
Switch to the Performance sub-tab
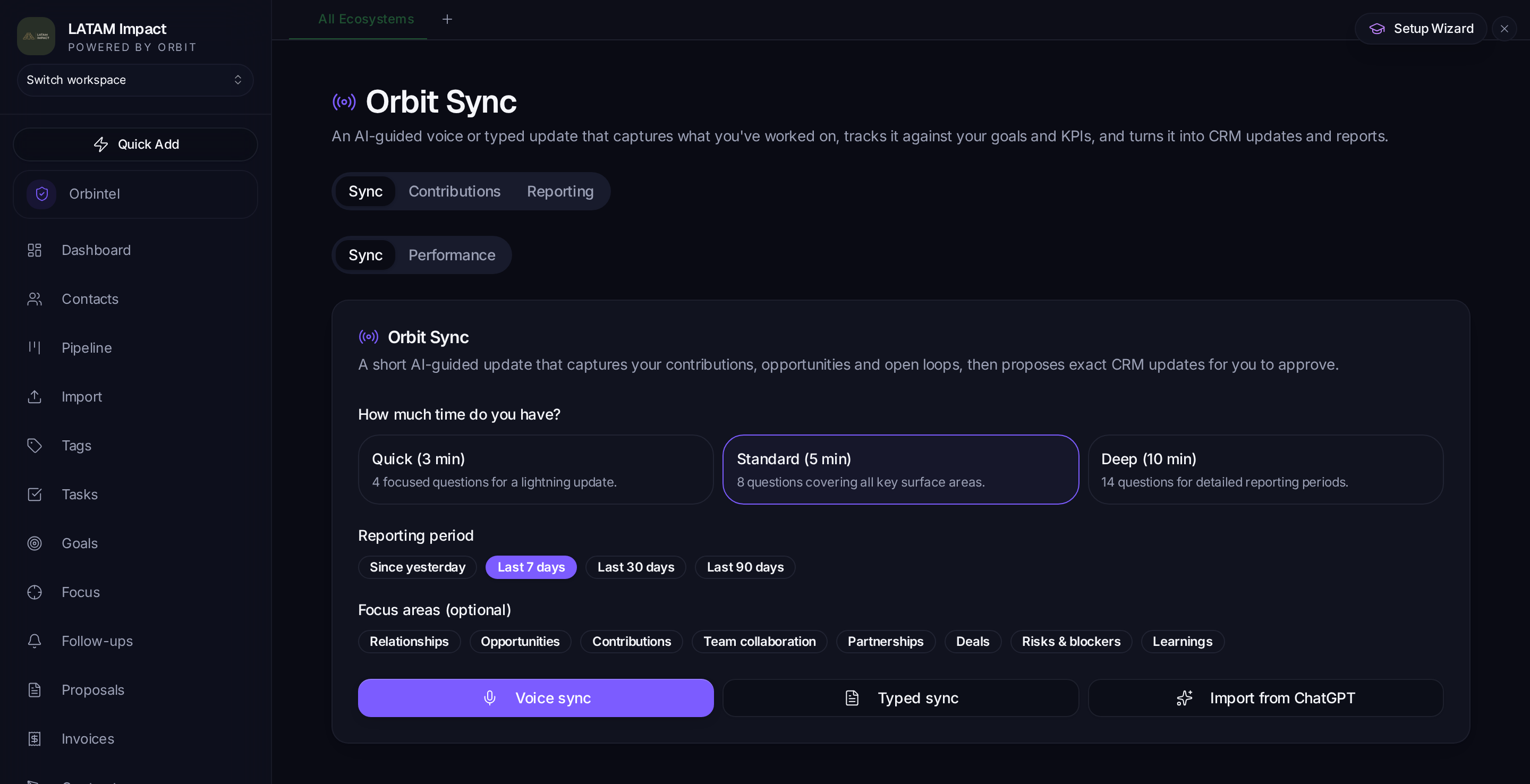452,255
